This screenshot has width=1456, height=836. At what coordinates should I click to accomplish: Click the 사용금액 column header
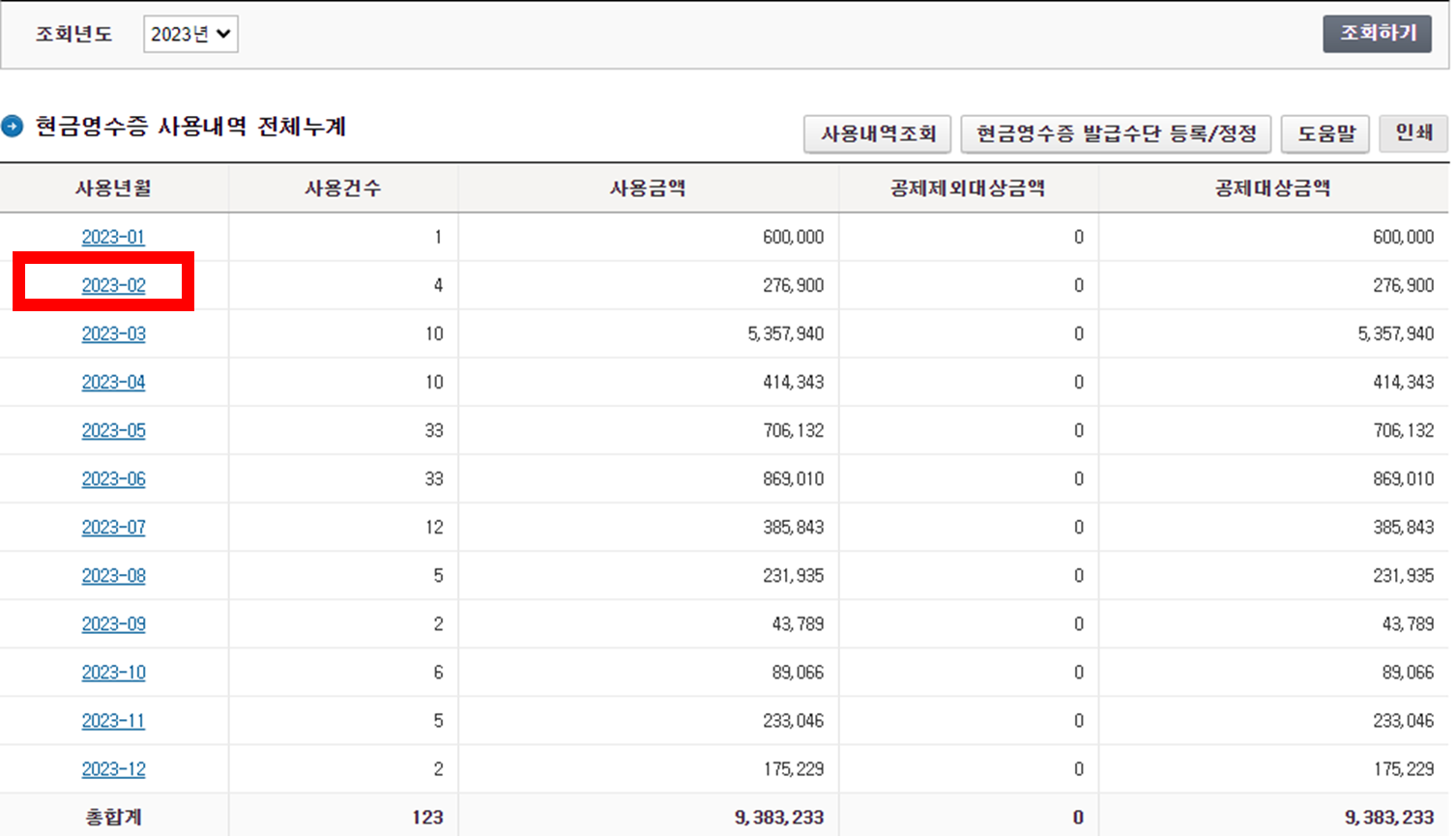(648, 188)
